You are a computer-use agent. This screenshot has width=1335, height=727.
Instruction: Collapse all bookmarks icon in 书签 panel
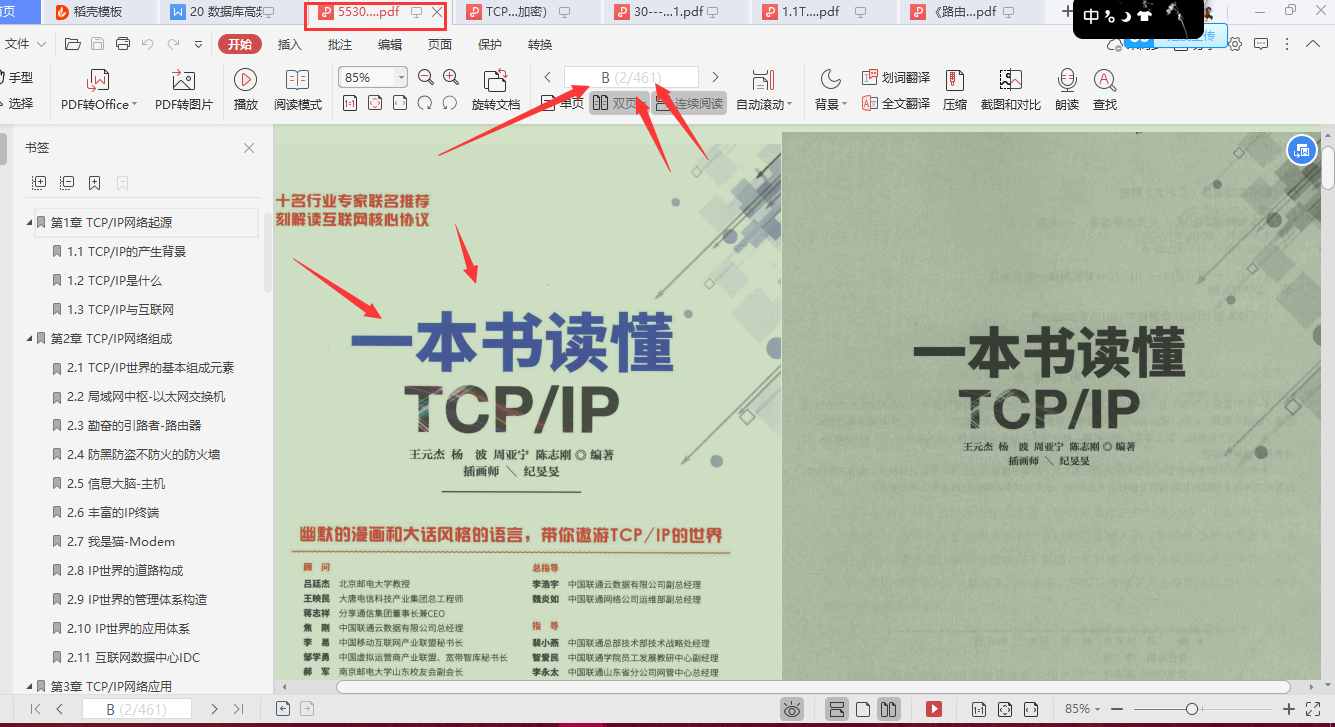point(67,183)
